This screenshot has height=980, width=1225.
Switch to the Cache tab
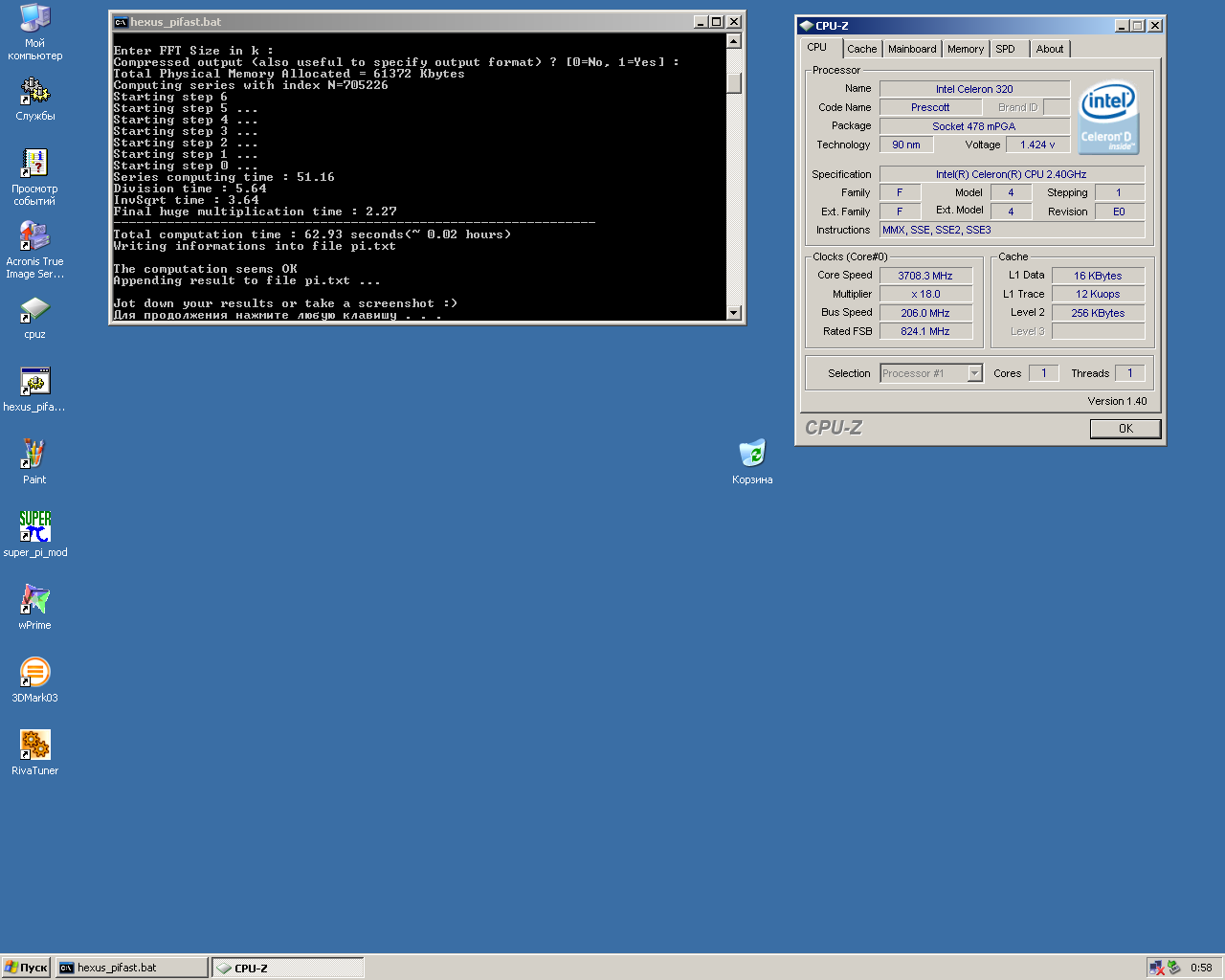click(861, 49)
